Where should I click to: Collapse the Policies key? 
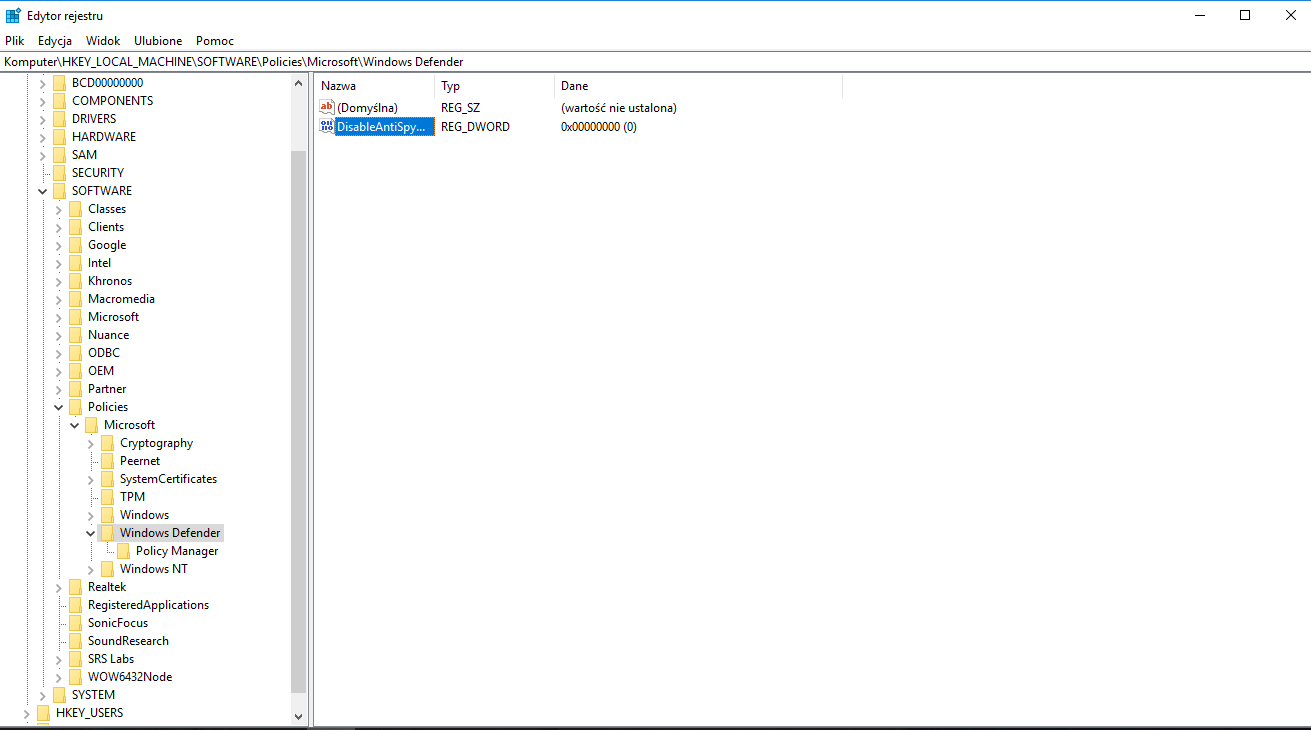point(58,407)
